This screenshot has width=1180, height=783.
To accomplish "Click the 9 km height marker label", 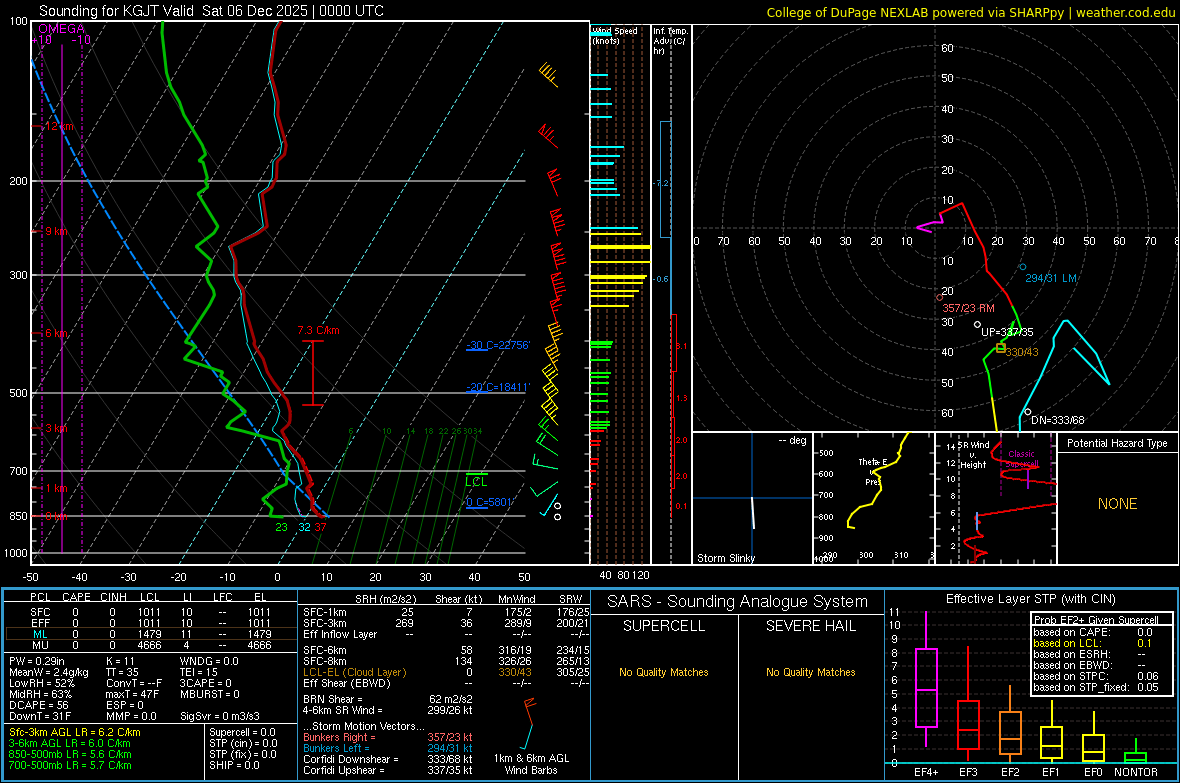I will pos(56,231).
